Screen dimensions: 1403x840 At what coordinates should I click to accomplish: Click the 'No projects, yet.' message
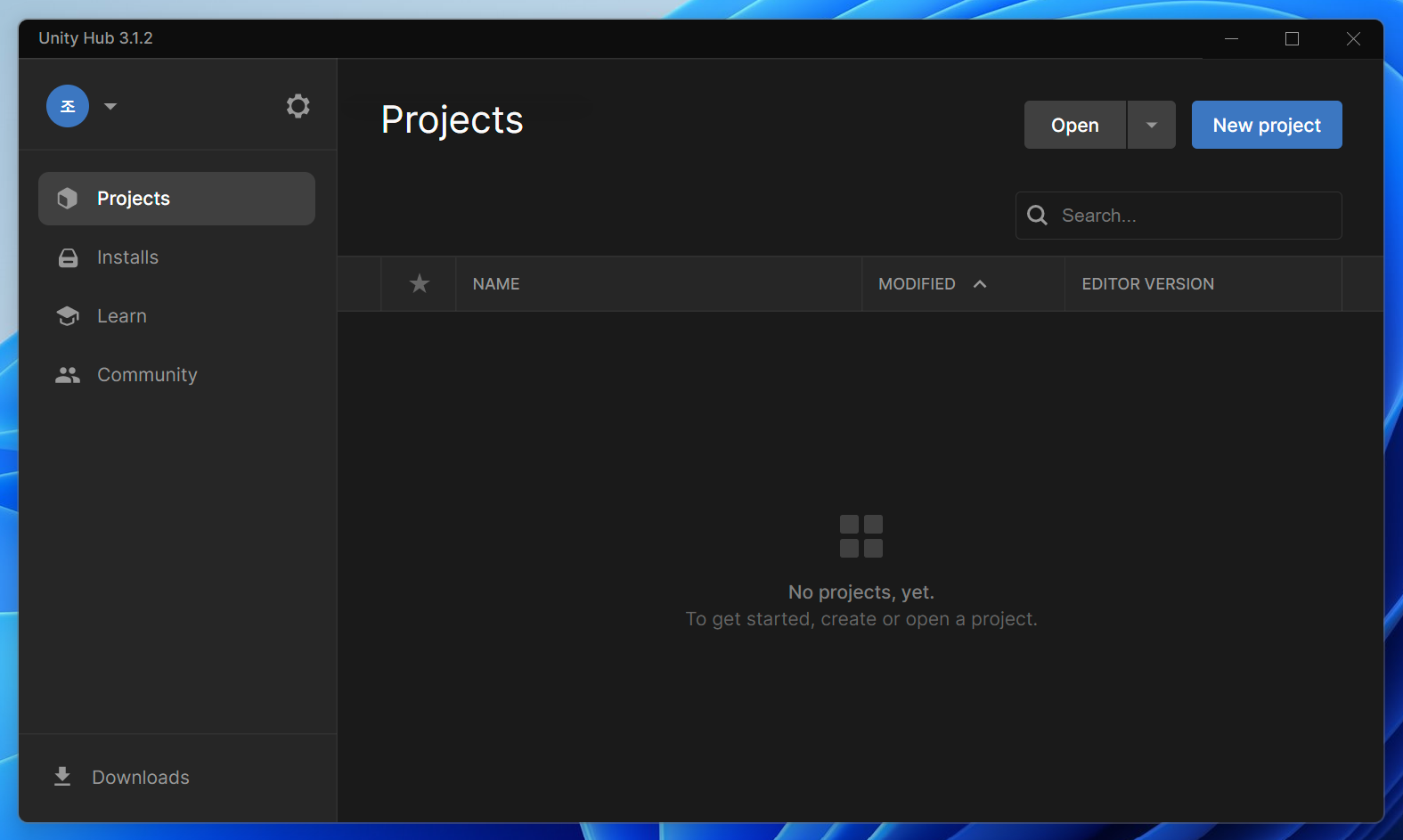[861, 592]
